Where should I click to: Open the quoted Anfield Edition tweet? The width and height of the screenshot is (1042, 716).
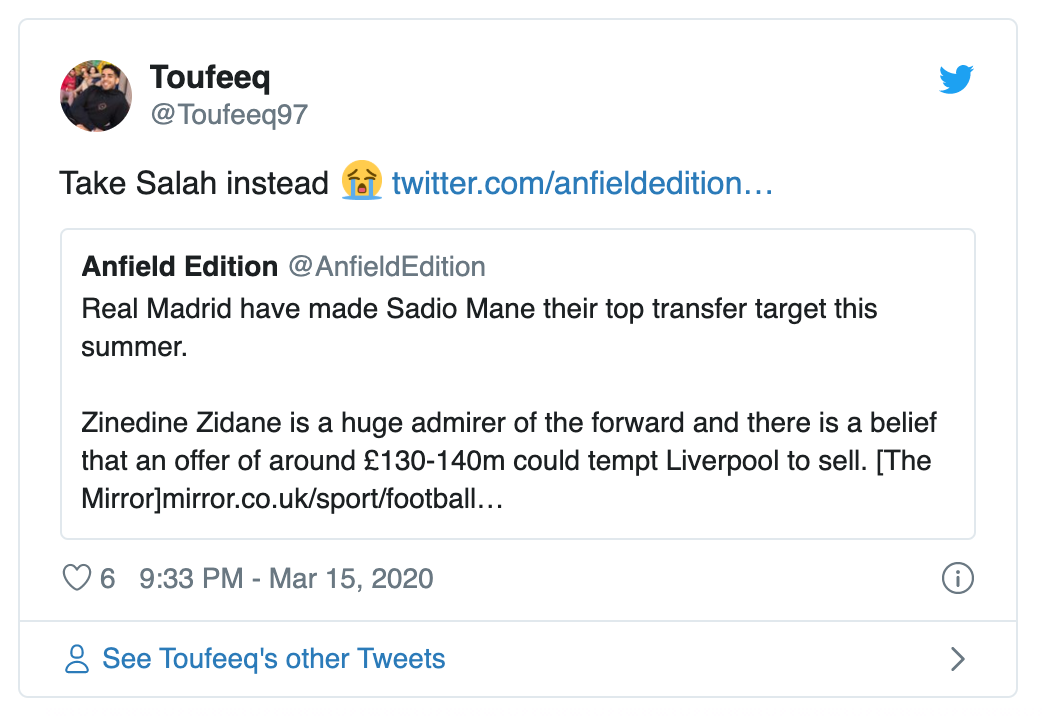click(518, 383)
